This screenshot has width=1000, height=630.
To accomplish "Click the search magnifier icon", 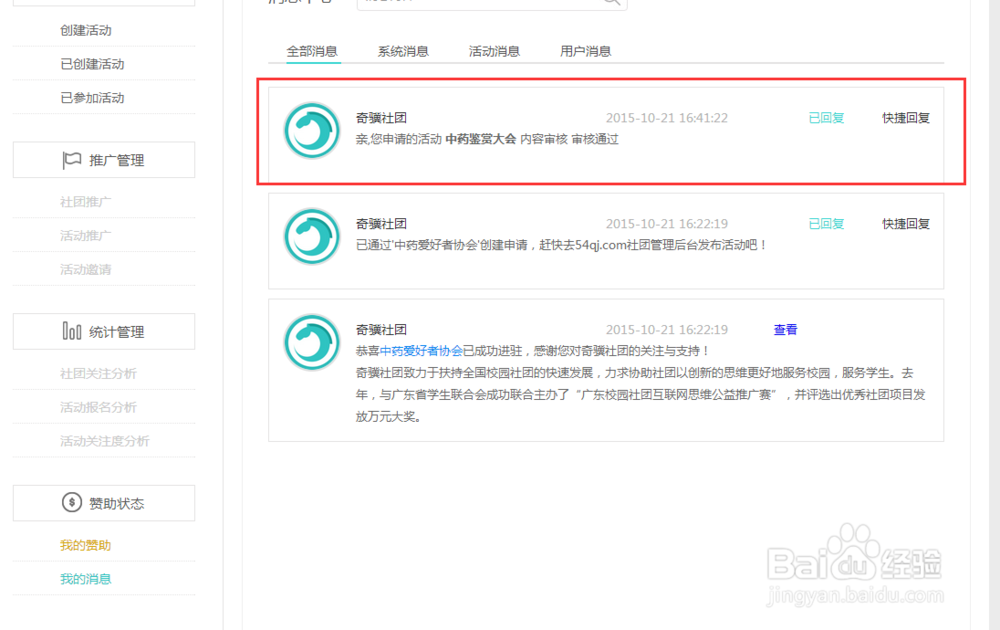I will [x=610, y=4].
